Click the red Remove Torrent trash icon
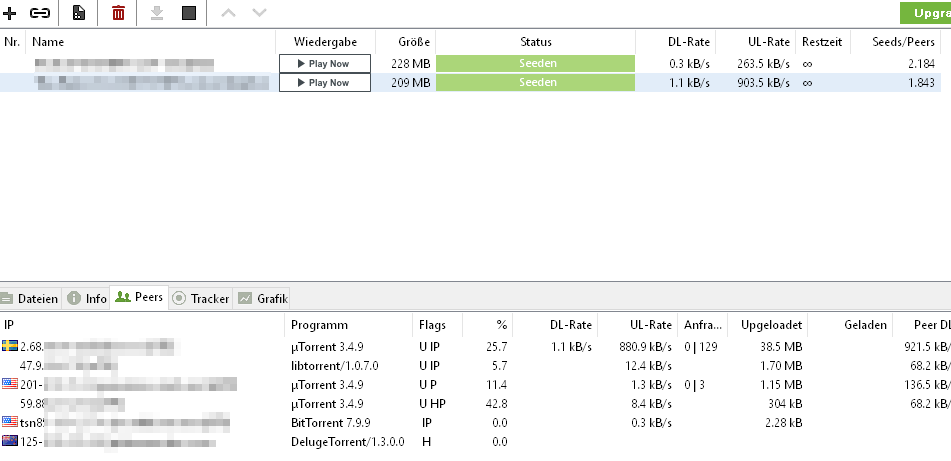The height and width of the screenshot is (461, 951). point(118,13)
